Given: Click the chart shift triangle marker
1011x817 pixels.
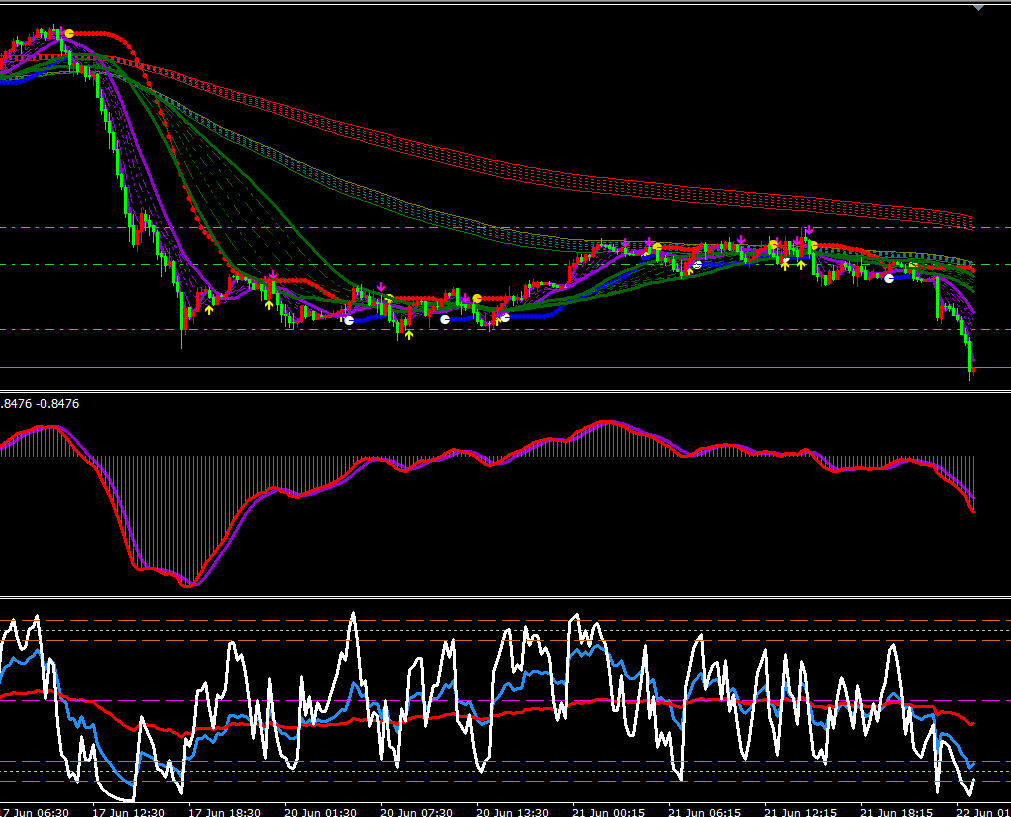Looking at the screenshot, I should 978,8.
